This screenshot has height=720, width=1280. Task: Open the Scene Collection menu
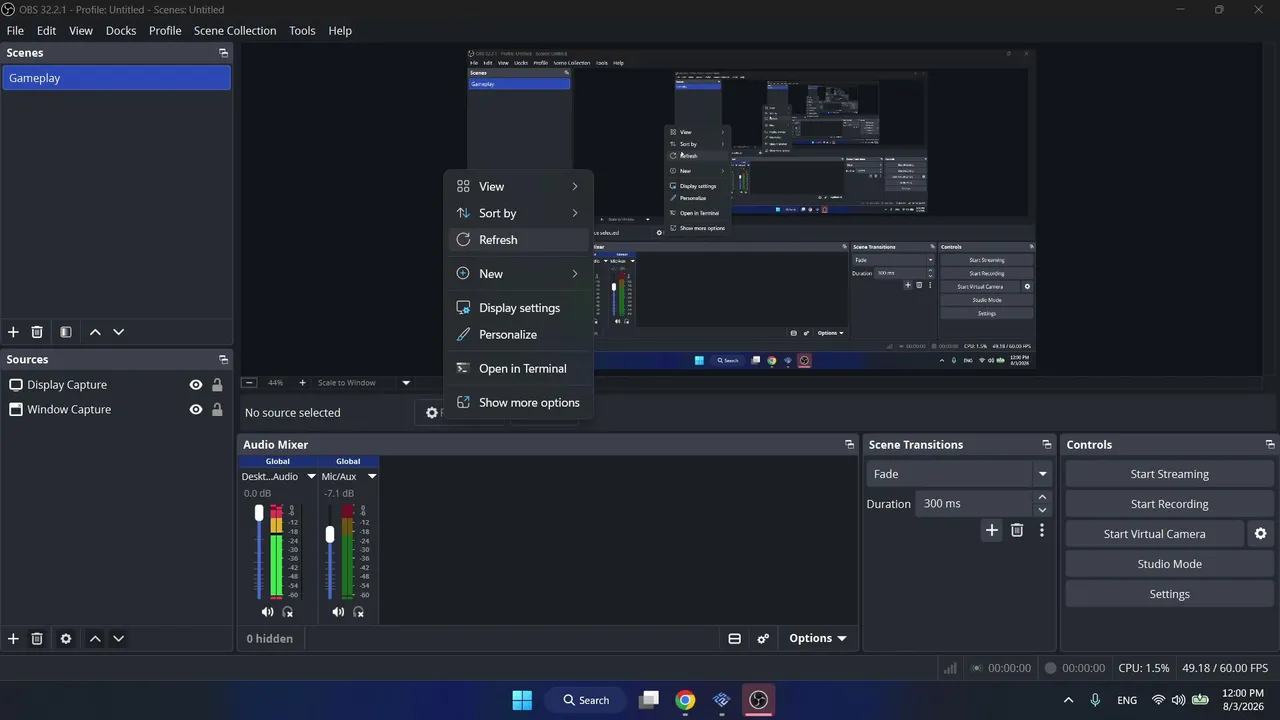click(235, 31)
